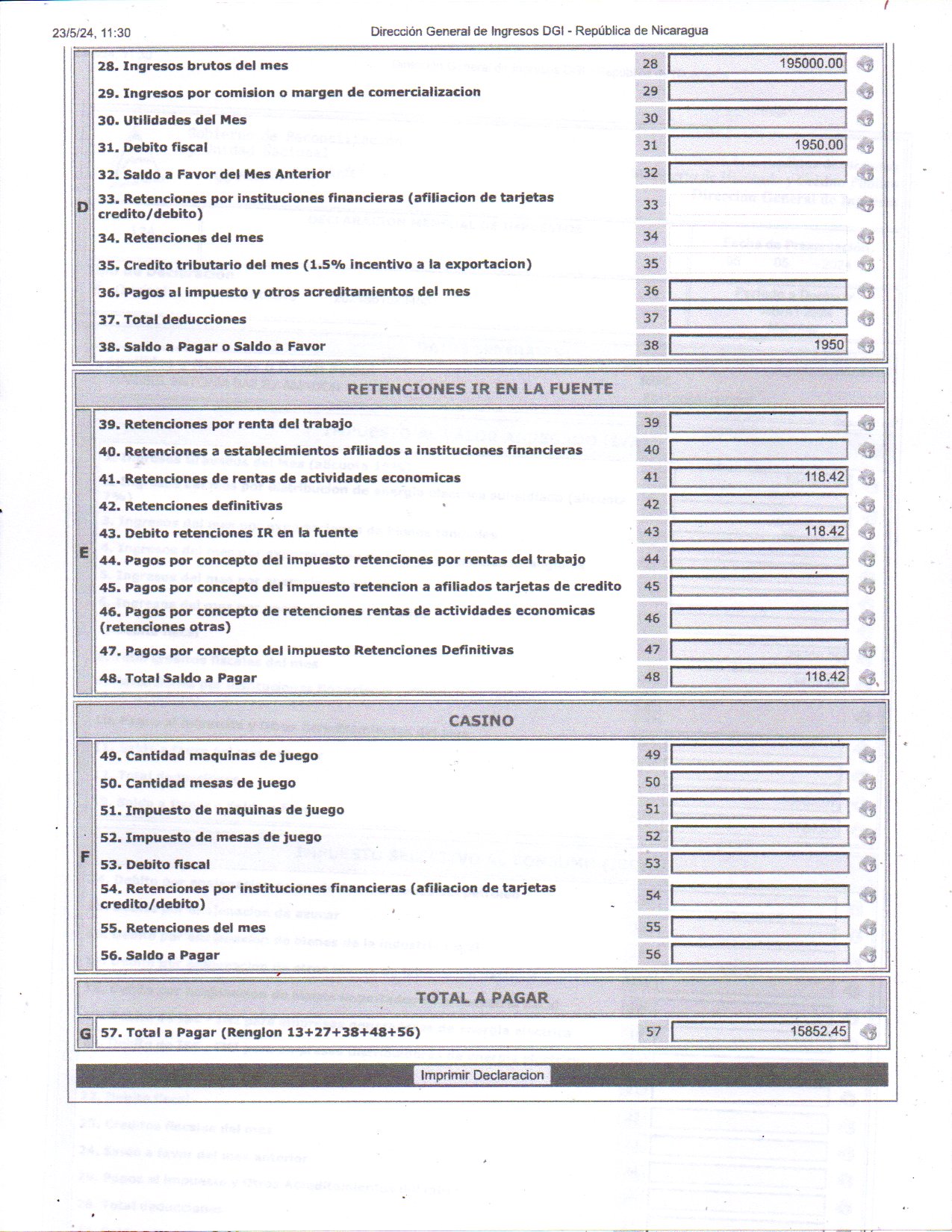The width and height of the screenshot is (952, 1232).
Task: Click the help icon beside field 33
Action: coord(865,205)
